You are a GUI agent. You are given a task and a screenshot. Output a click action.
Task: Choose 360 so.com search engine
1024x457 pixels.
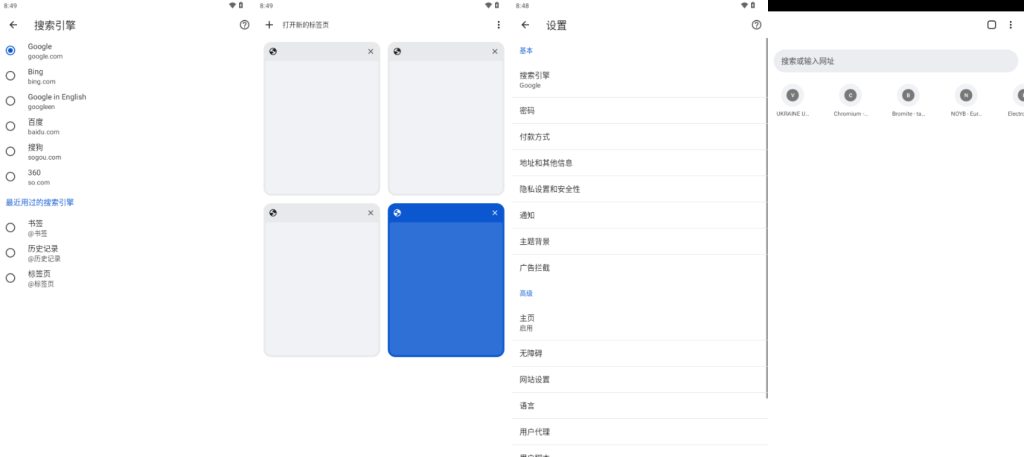coord(10,177)
